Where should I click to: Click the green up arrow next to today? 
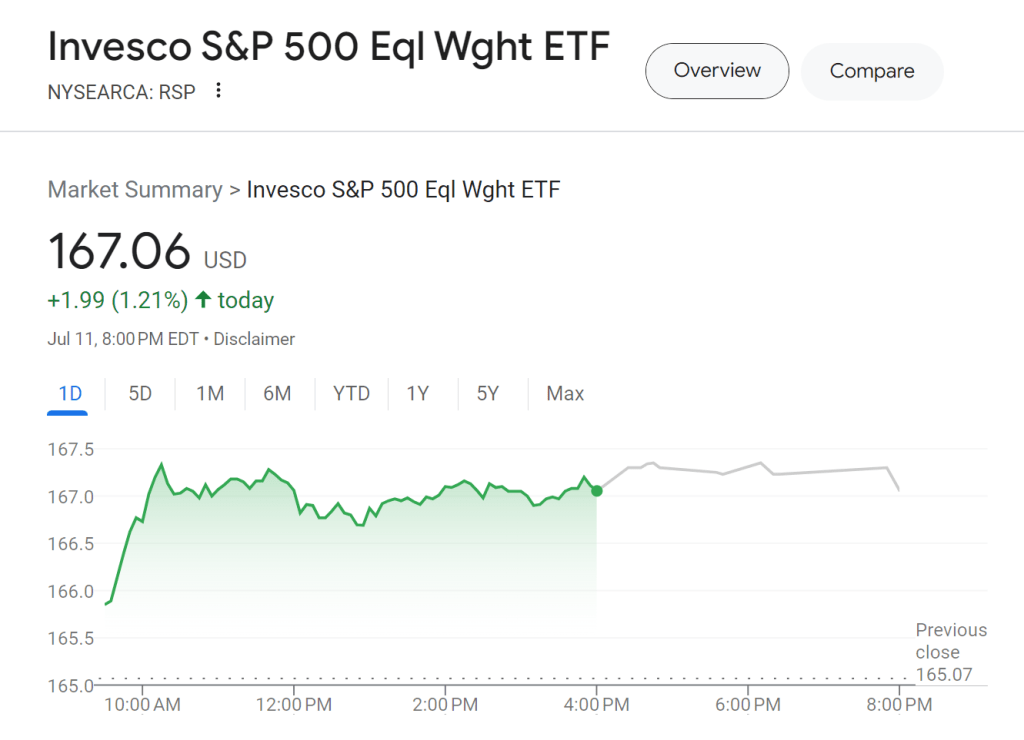[203, 300]
